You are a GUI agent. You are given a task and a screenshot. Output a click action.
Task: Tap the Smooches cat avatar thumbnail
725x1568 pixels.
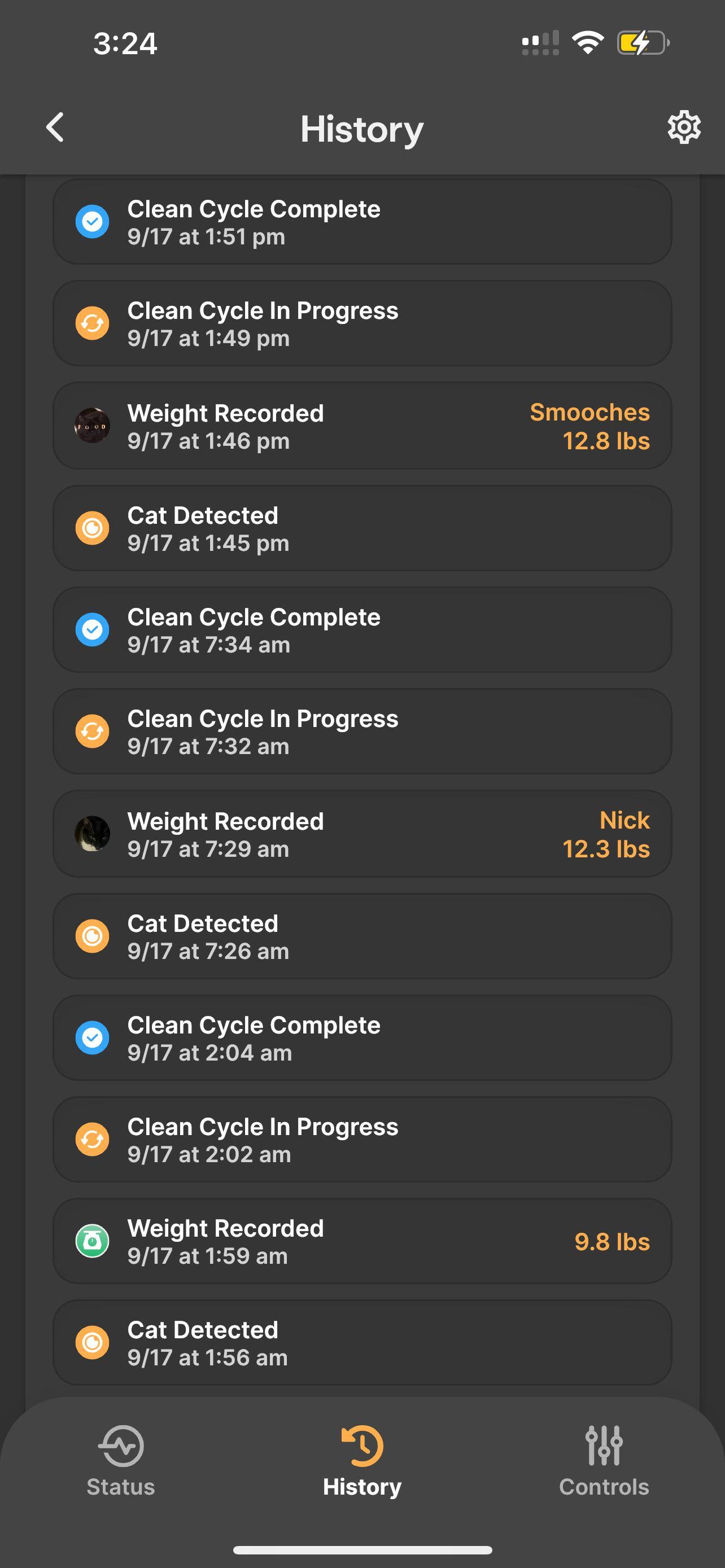click(92, 426)
